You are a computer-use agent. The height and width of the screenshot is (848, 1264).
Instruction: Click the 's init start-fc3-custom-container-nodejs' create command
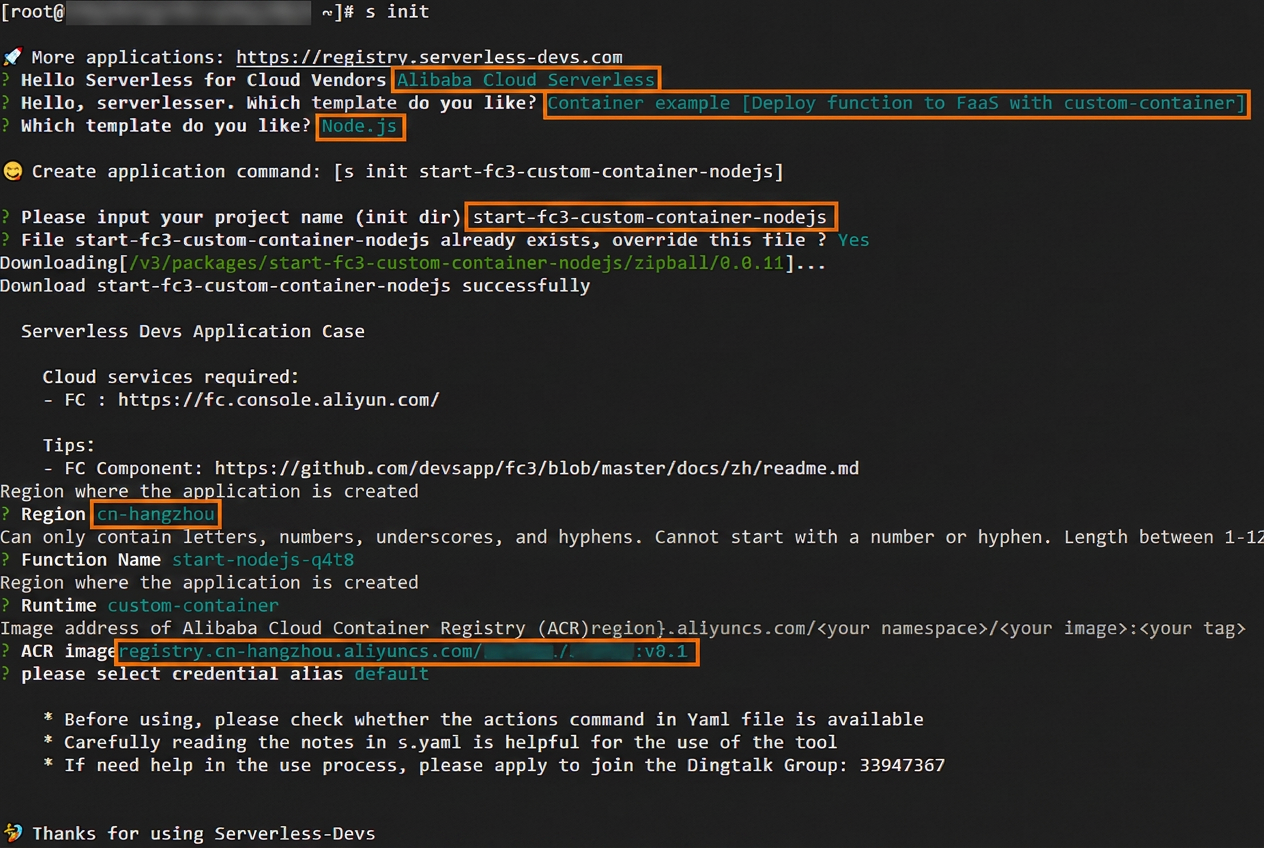tap(558, 172)
